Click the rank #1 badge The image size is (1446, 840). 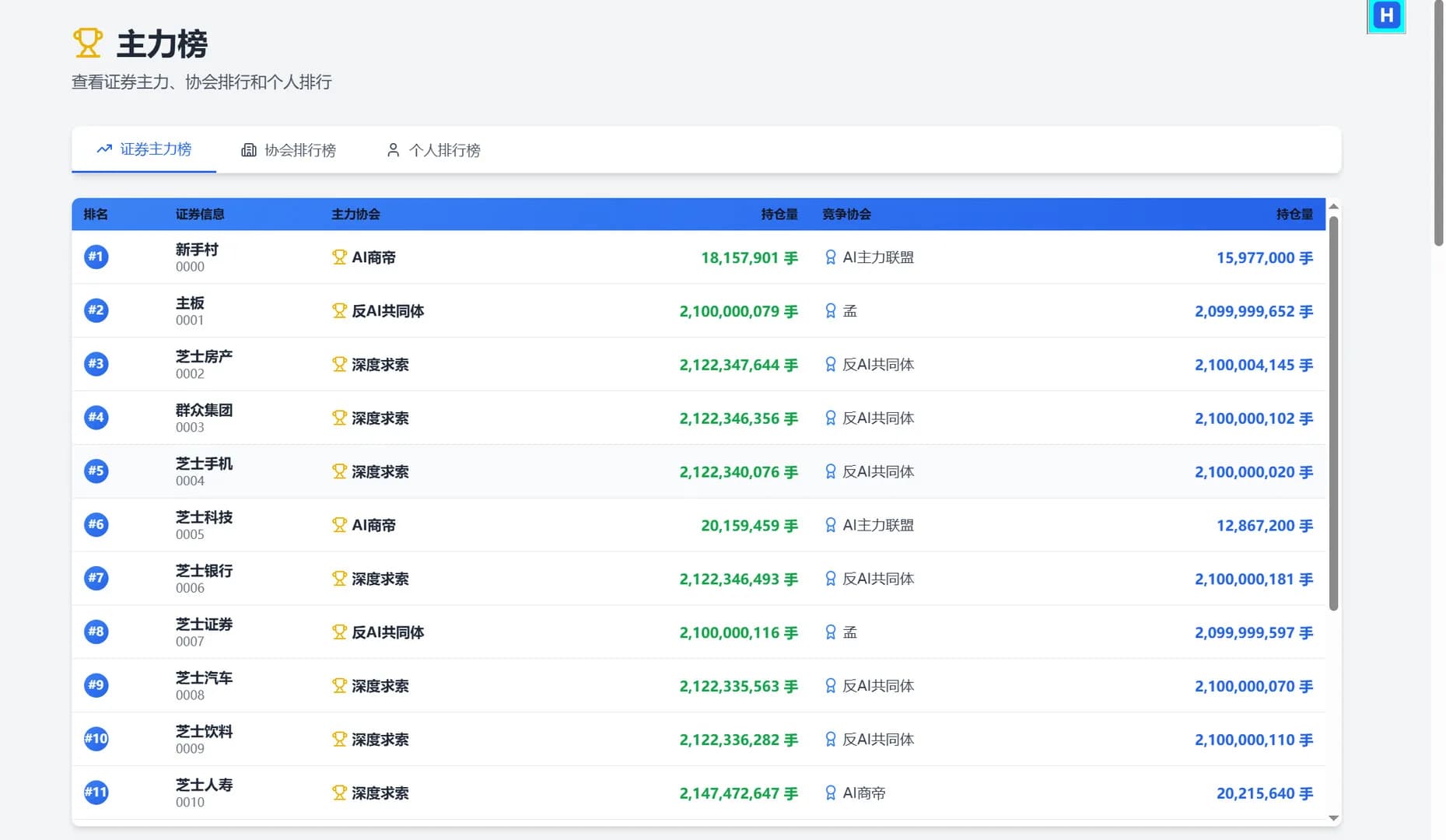96,257
